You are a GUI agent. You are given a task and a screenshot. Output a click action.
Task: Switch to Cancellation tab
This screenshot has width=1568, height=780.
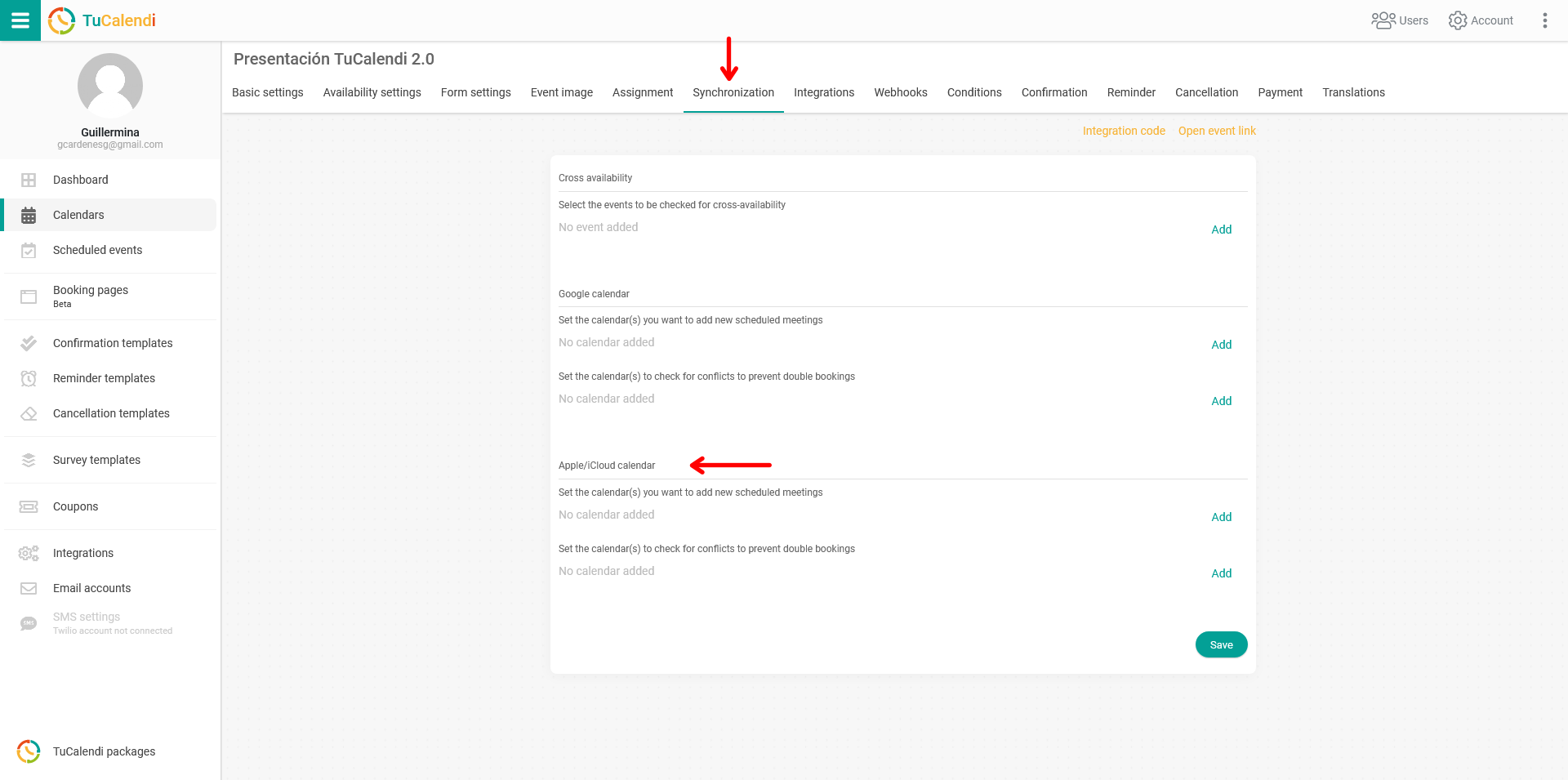(x=1207, y=92)
